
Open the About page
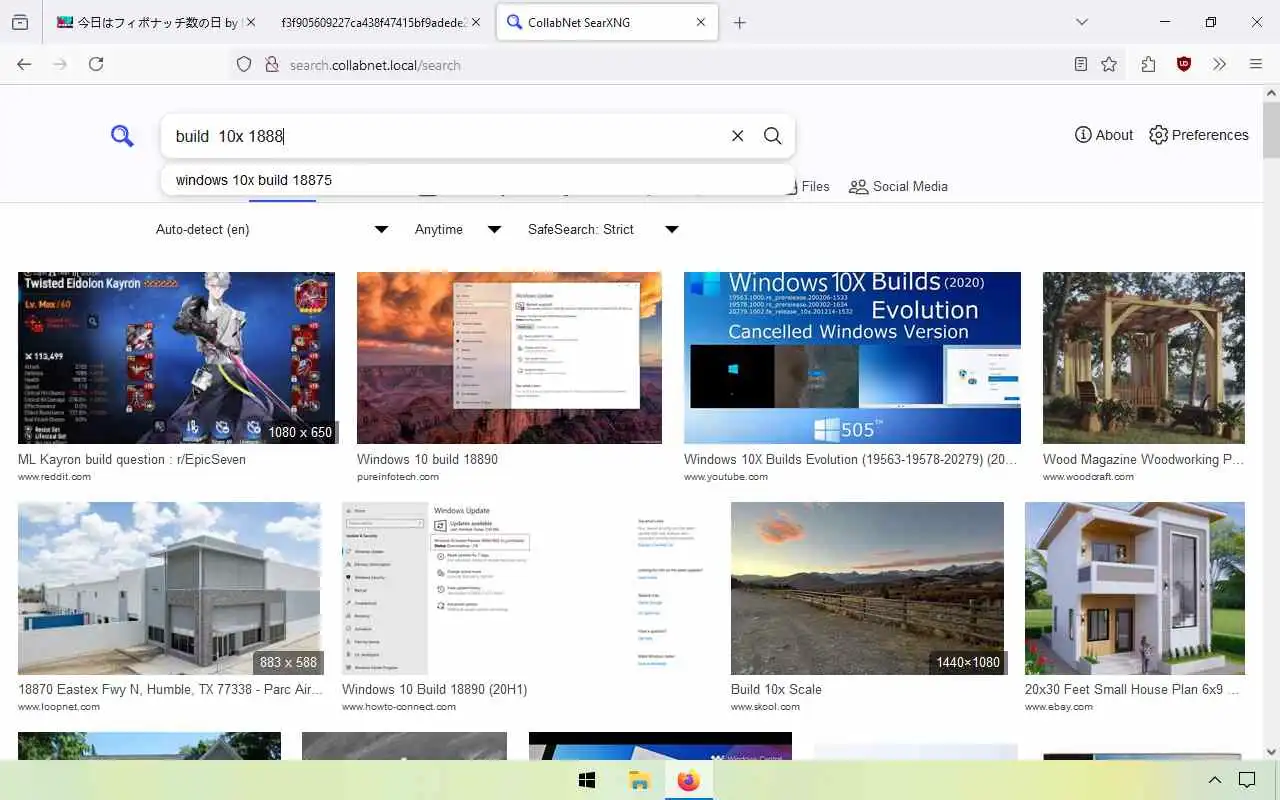1104,135
